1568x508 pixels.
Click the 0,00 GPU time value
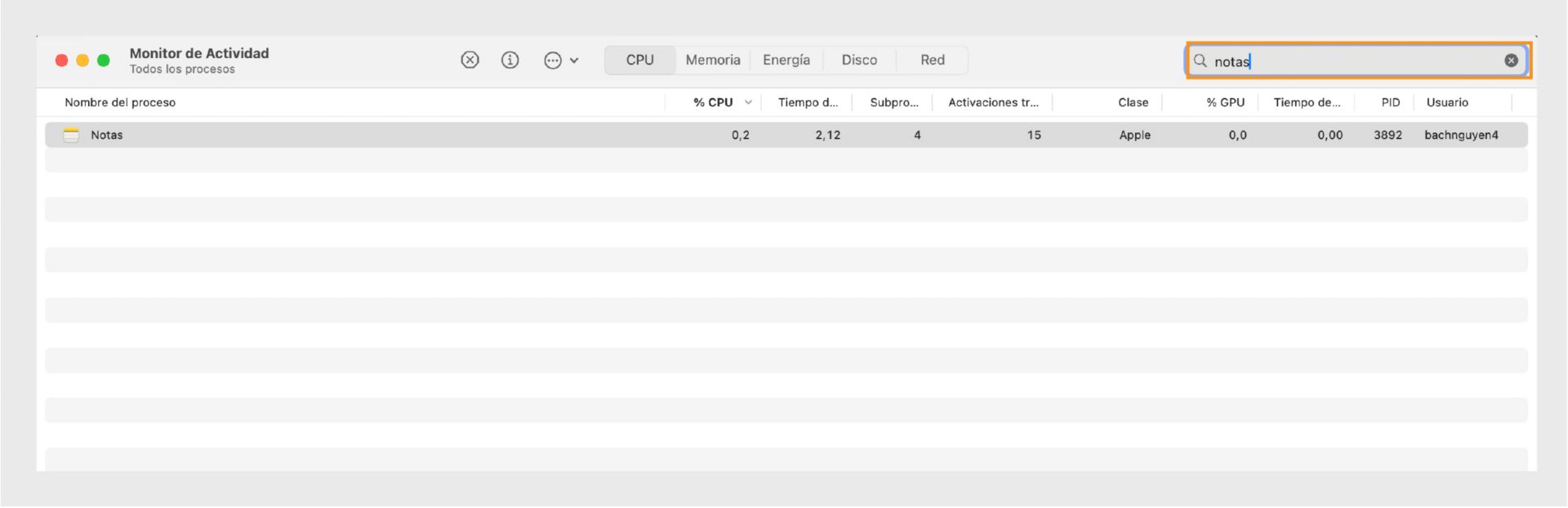tap(1330, 135)
